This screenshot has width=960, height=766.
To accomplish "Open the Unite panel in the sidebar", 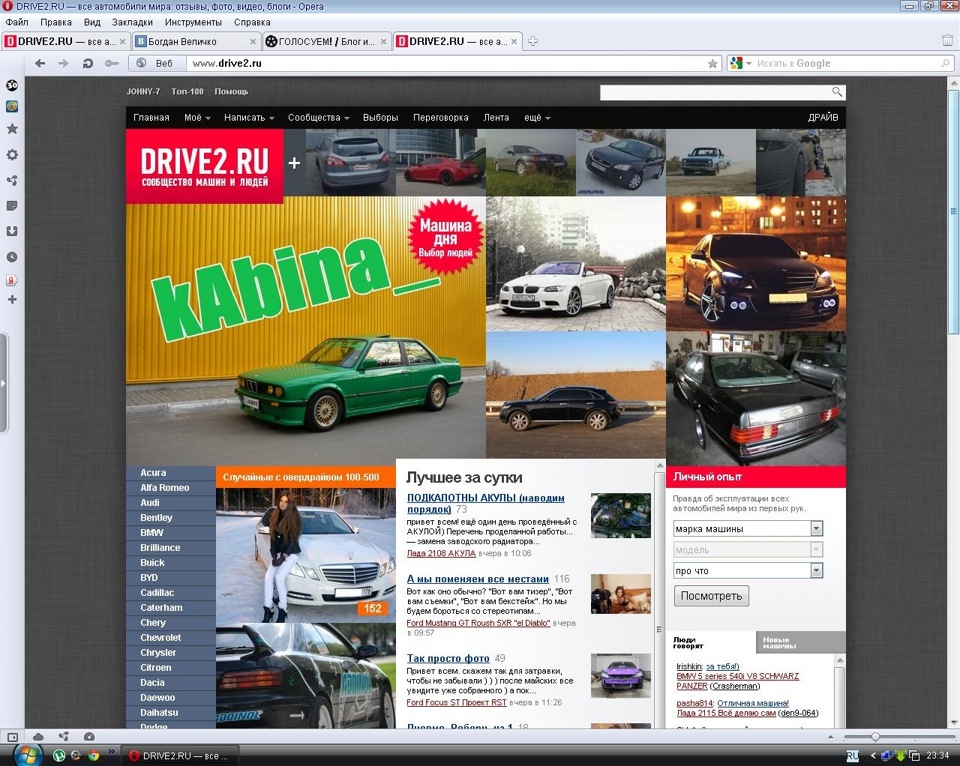I will click(12, 181).
